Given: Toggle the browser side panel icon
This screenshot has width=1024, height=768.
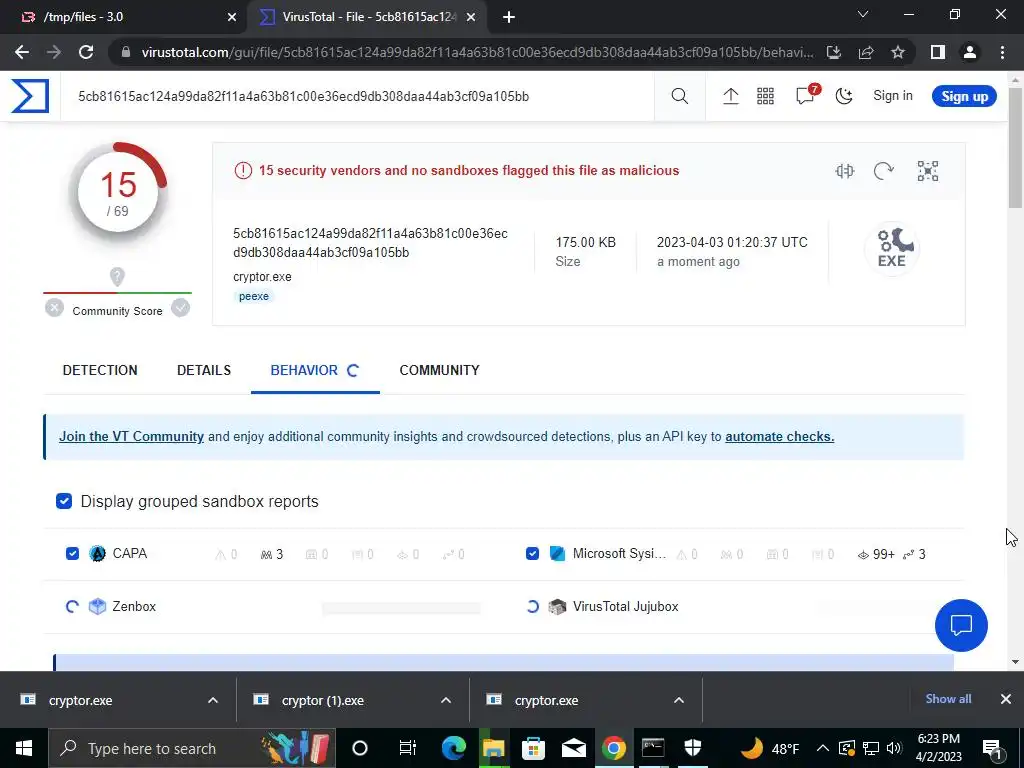Looking at the screenshot, I should (x=938, y=52).
